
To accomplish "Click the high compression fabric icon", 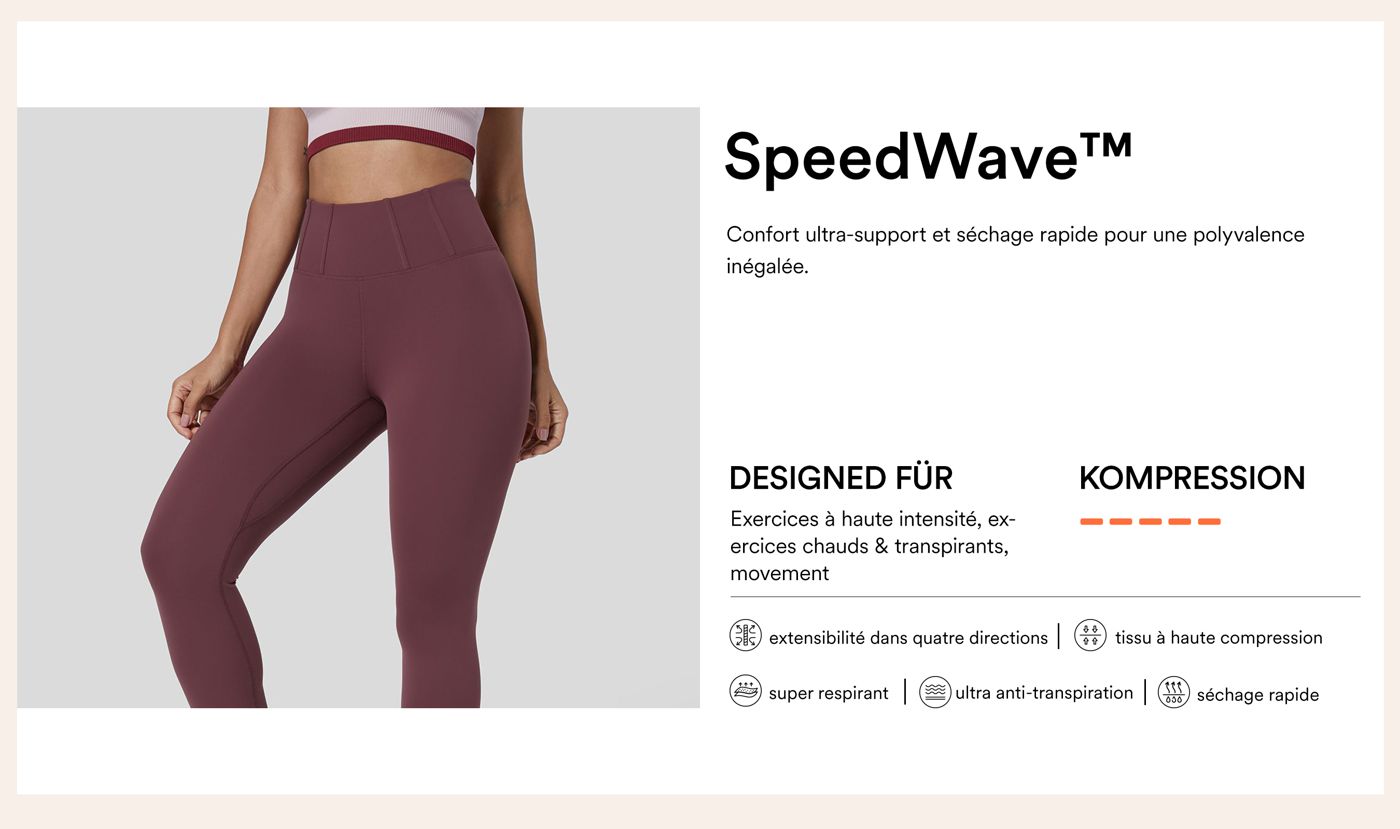I will pos(1090,636).
